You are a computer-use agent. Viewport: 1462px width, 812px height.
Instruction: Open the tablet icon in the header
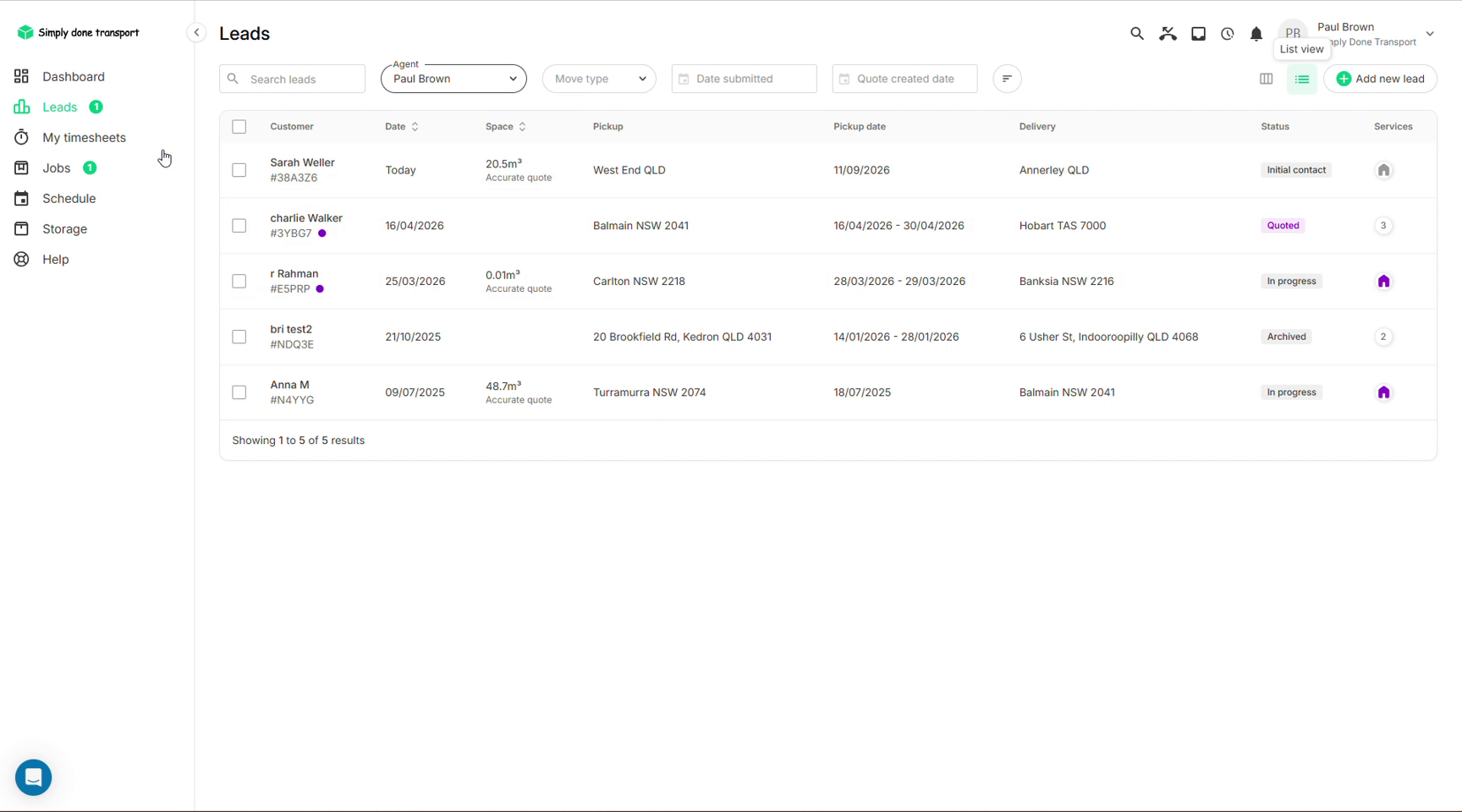pos(1198,34)
